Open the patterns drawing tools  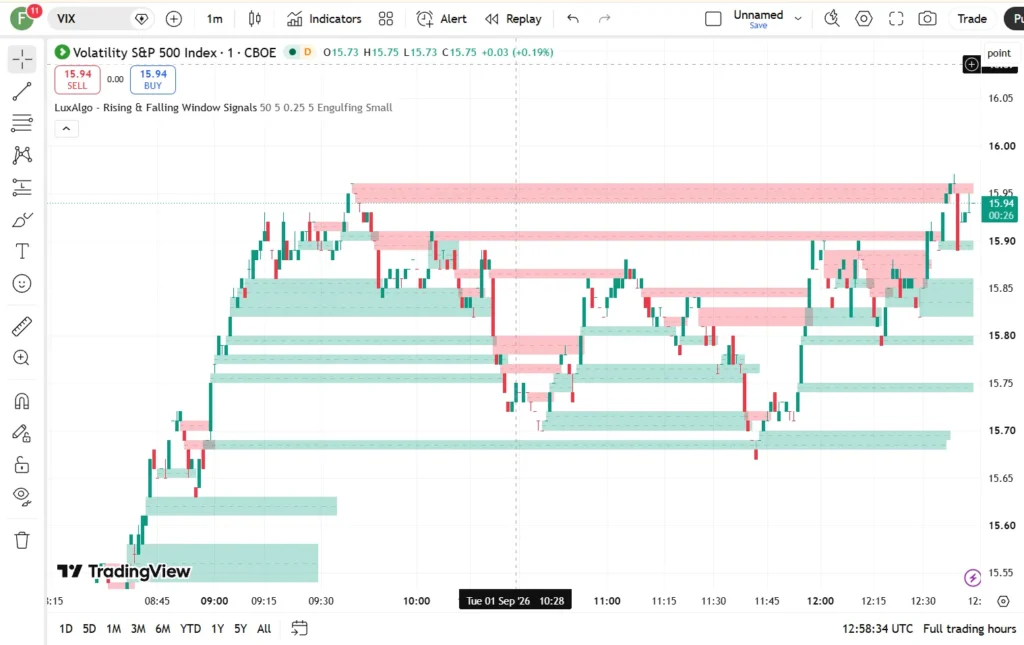[x=22, y=155]
